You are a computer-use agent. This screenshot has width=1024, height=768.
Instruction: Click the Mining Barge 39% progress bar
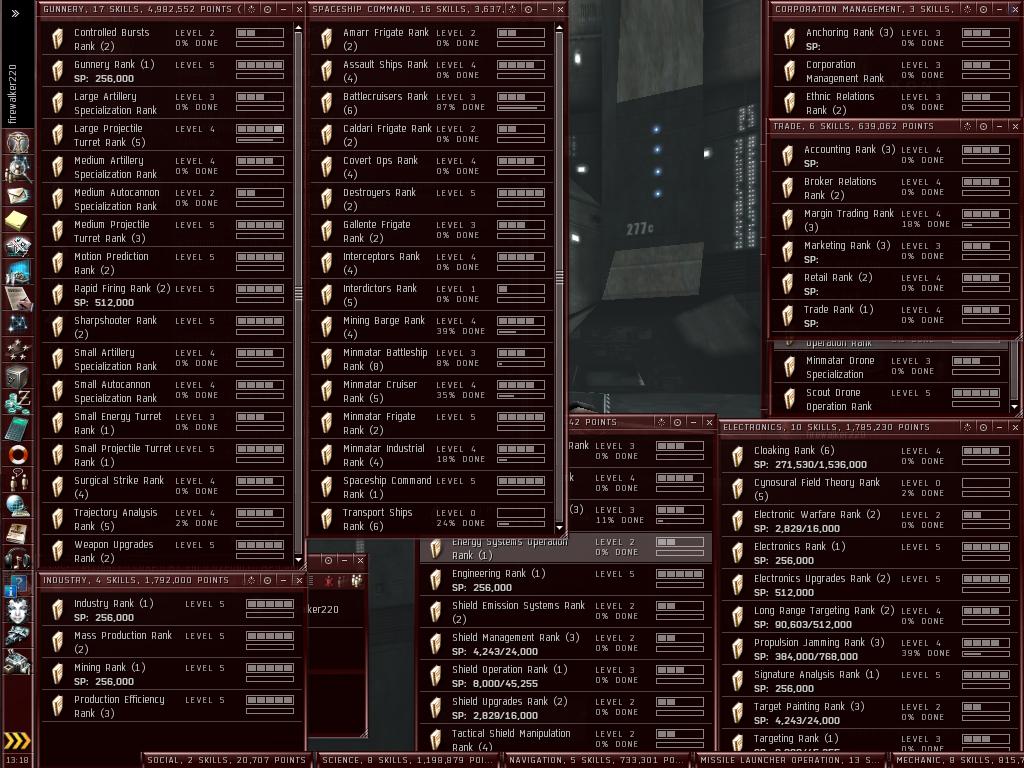[x=520, y=332]
